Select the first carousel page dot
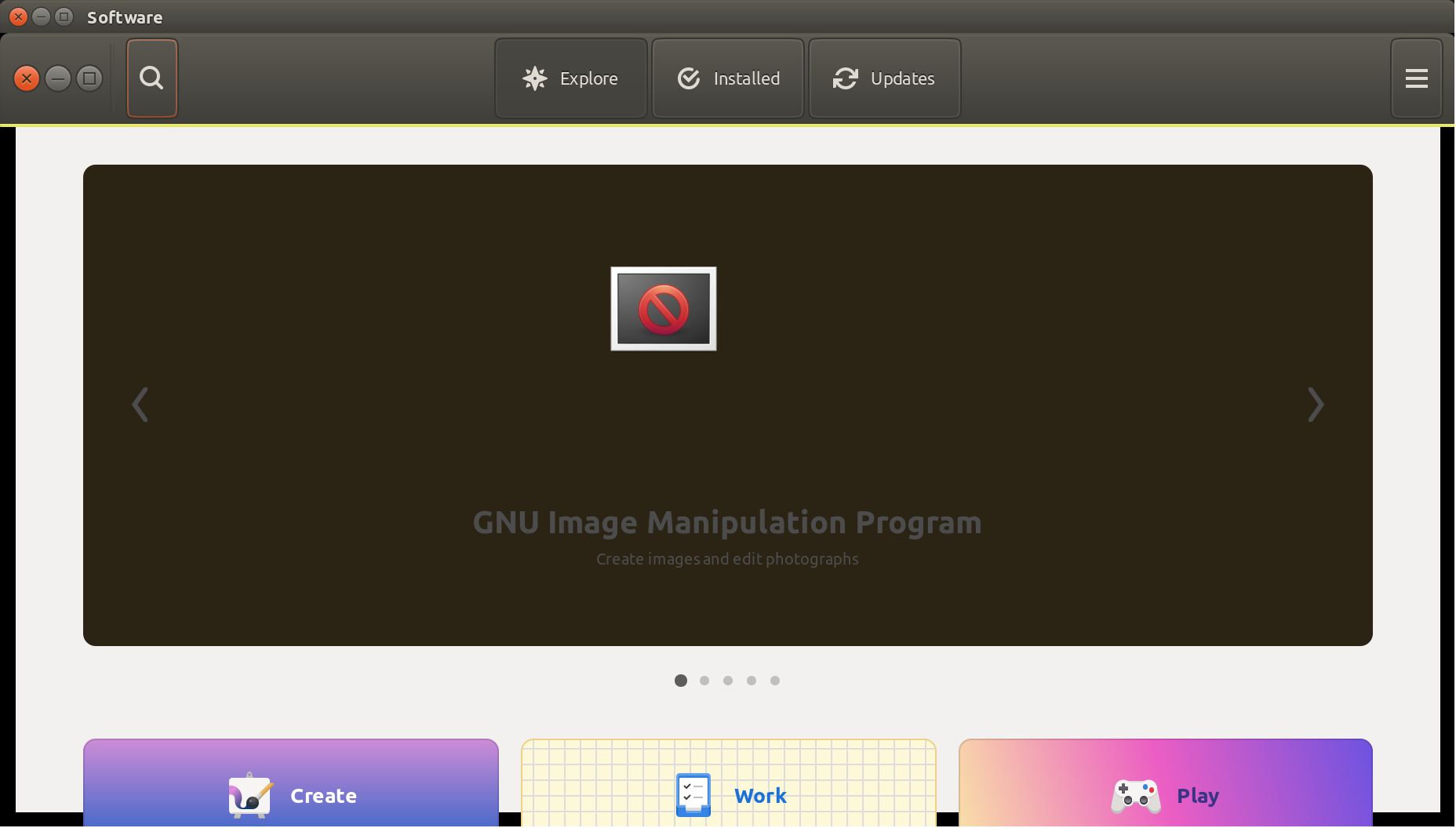This screenshot has width=1456, height=828. coord(681,681)
